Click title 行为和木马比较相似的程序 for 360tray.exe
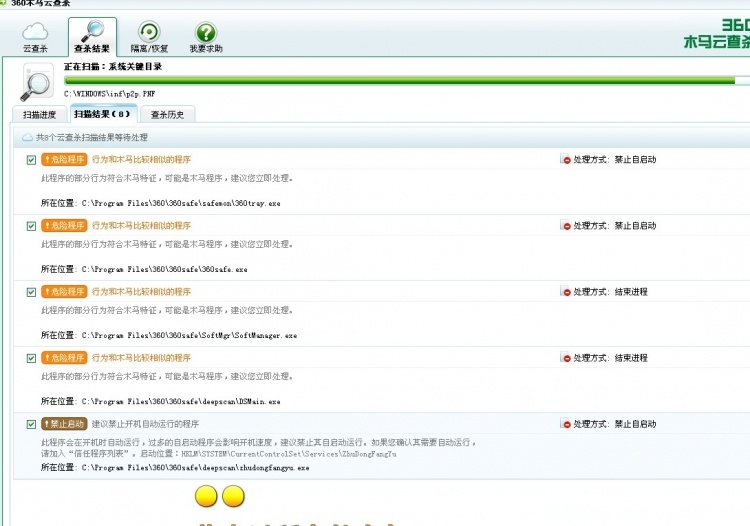 pos(141,160)
